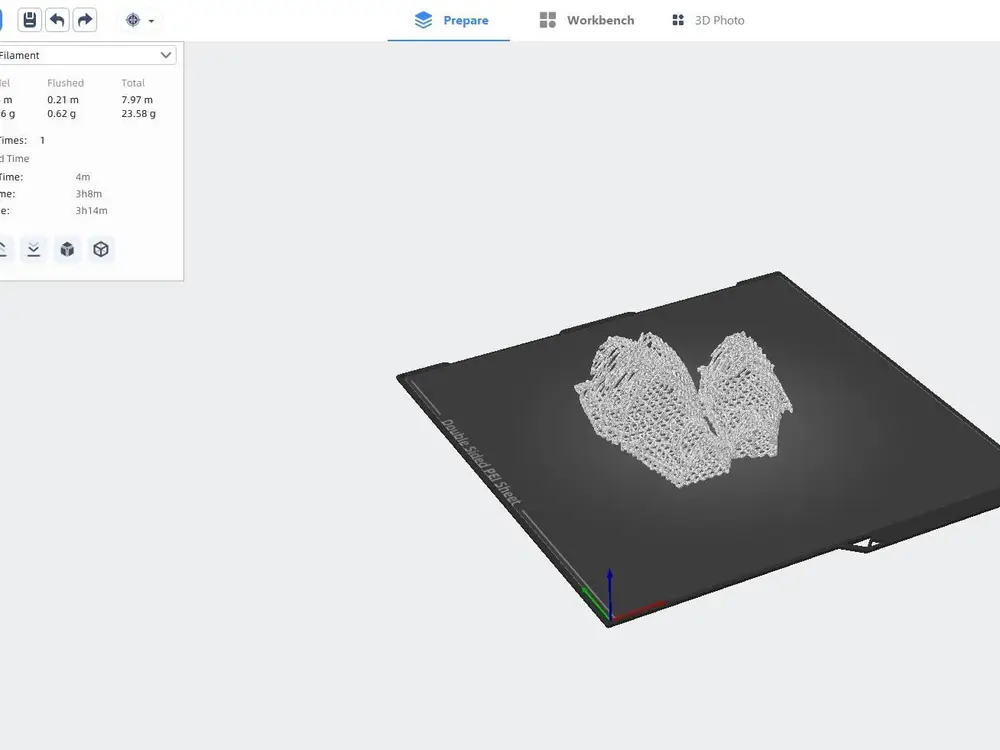
Task: Click the save project floppy disk icon
Action: [x=29, y=20]
